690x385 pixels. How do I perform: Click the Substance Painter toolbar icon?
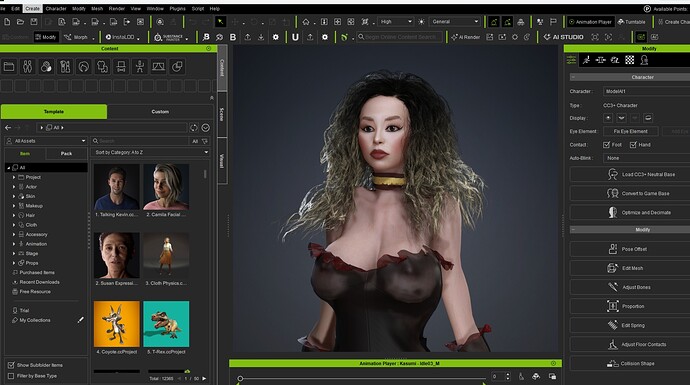170,37
